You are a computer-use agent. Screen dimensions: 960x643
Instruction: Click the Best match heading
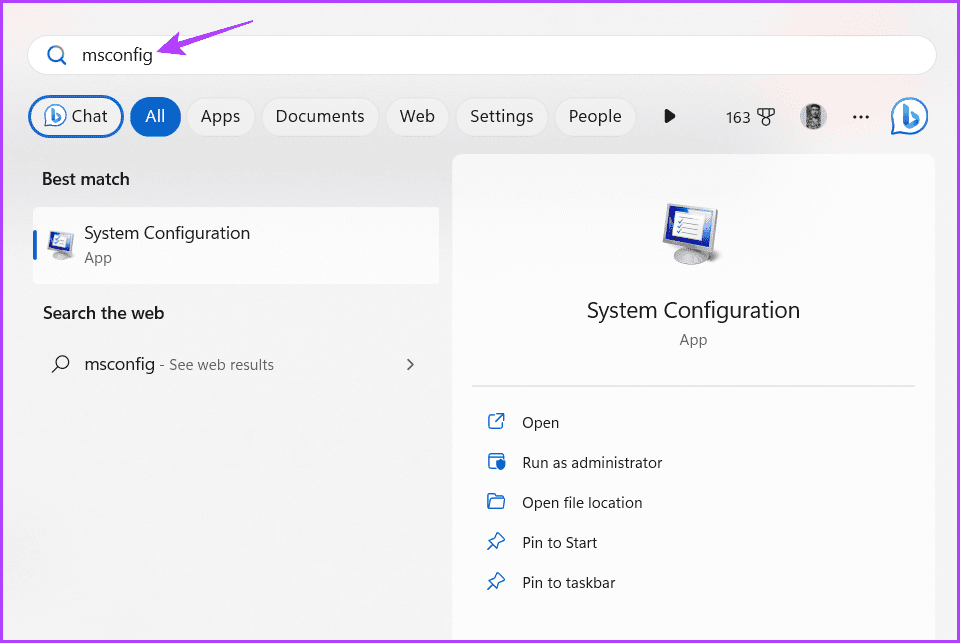(86, 179)
